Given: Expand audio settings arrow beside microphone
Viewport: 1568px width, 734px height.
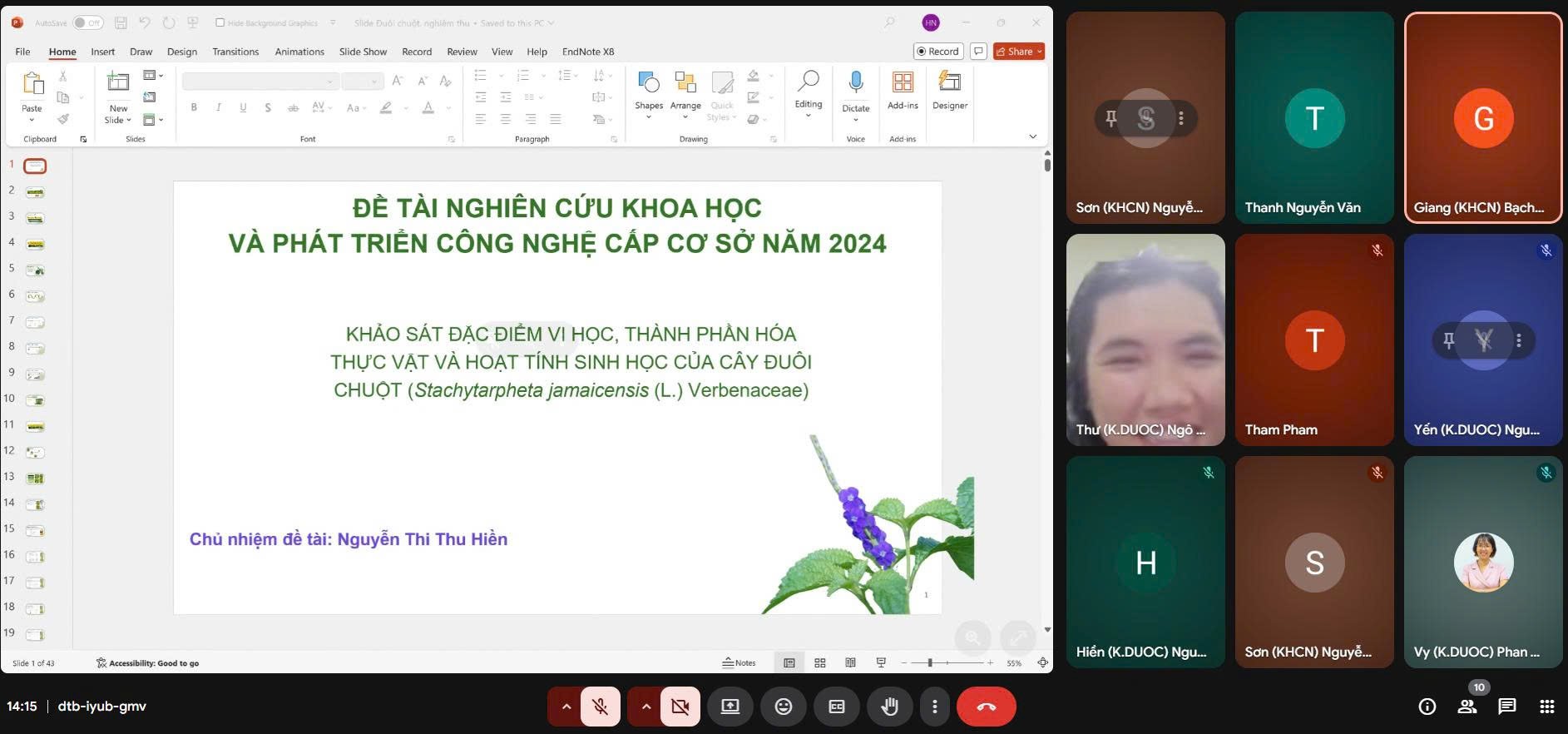Looking at the screenshot, I should (x=566, y=707).
